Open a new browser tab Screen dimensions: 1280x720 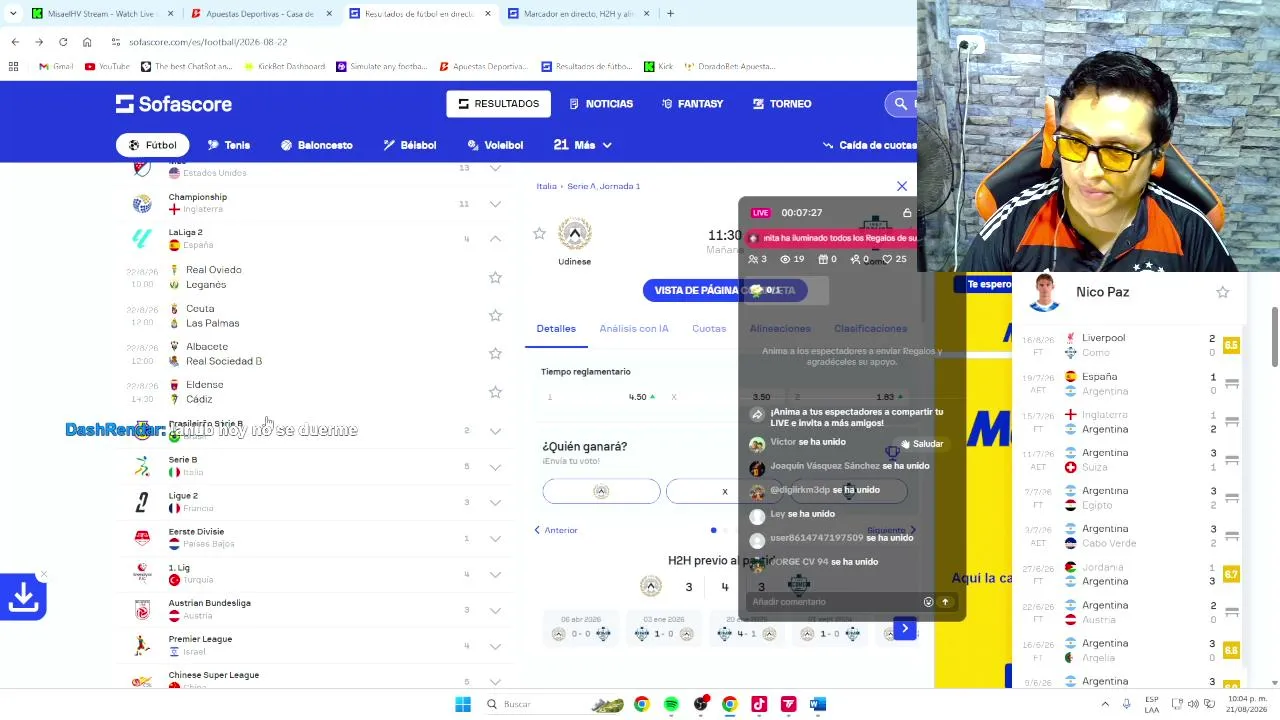click(x=670, y=14)
